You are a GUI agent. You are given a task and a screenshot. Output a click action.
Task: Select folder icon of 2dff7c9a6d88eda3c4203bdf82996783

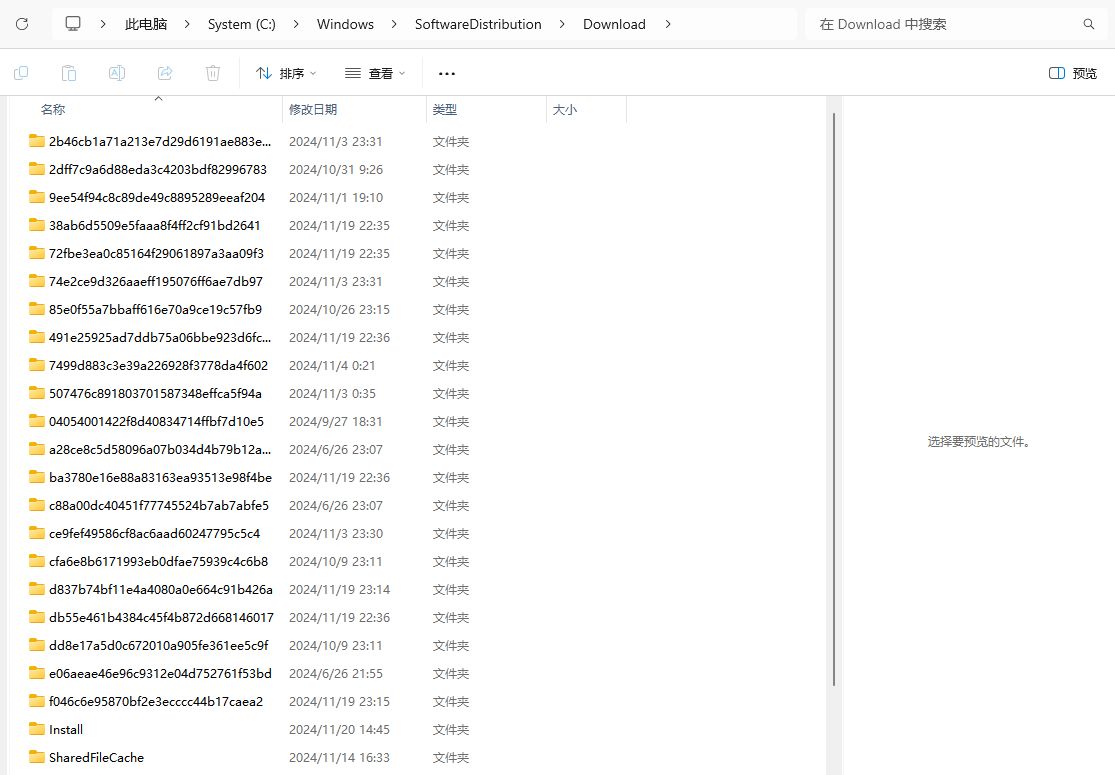pos(37,169)
